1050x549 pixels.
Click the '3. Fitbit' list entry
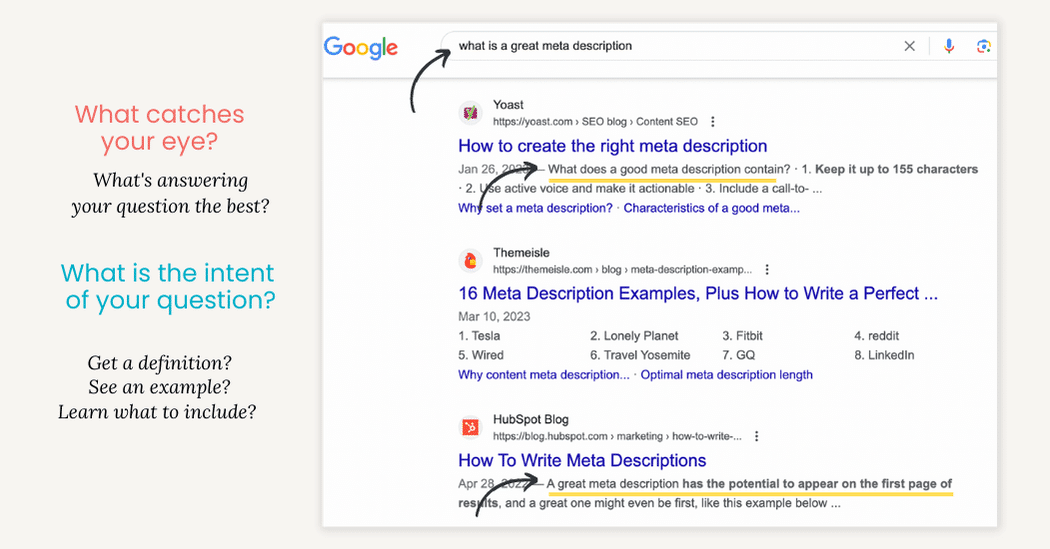point(742,336)
